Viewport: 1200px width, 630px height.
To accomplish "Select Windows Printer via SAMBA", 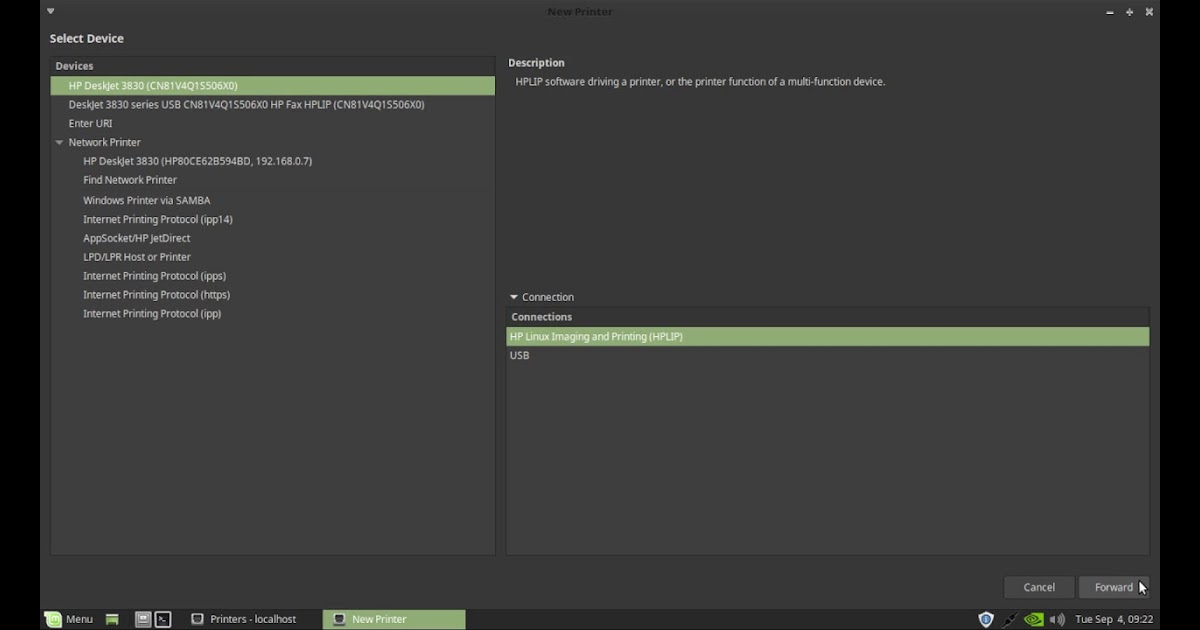I will pos(272,200).
